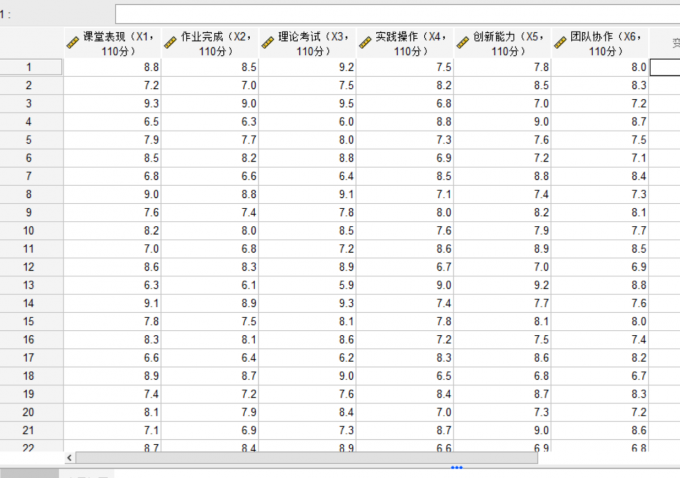Select row header 5
This screenshot has height=478, width=680.
(x=31, y=140)
